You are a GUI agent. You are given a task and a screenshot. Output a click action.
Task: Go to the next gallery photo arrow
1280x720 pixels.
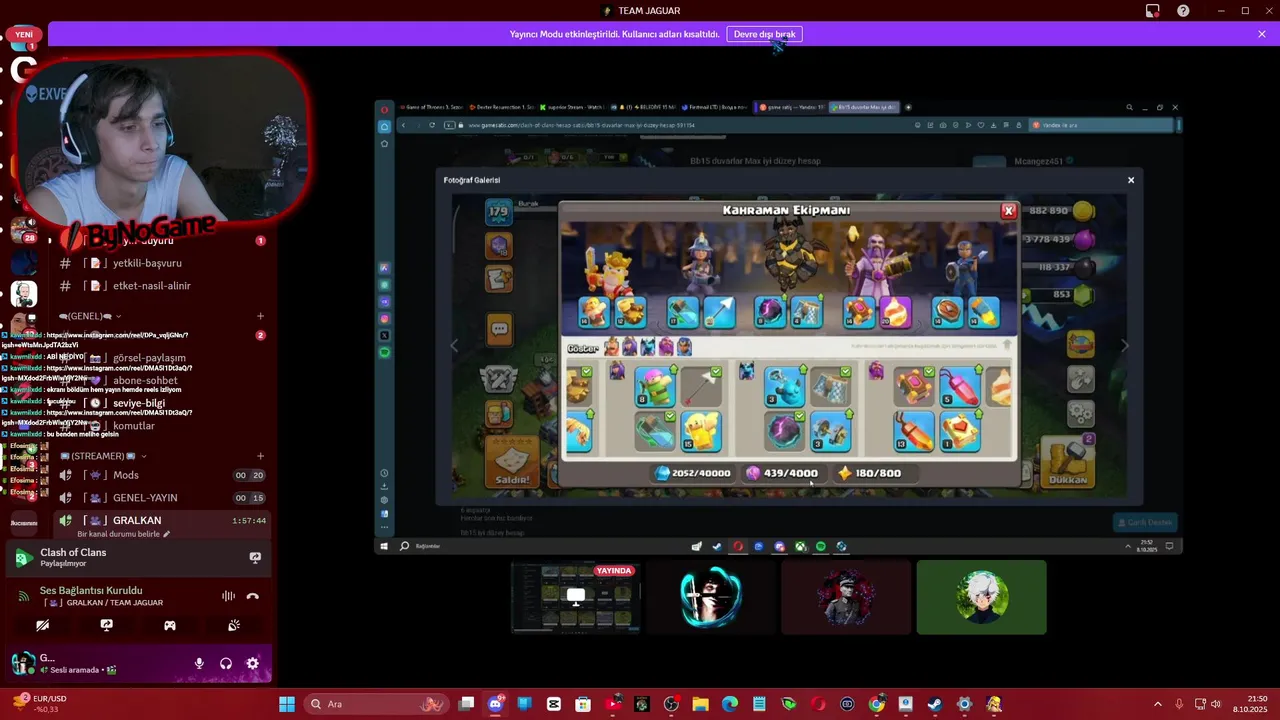coord(1125,346)
